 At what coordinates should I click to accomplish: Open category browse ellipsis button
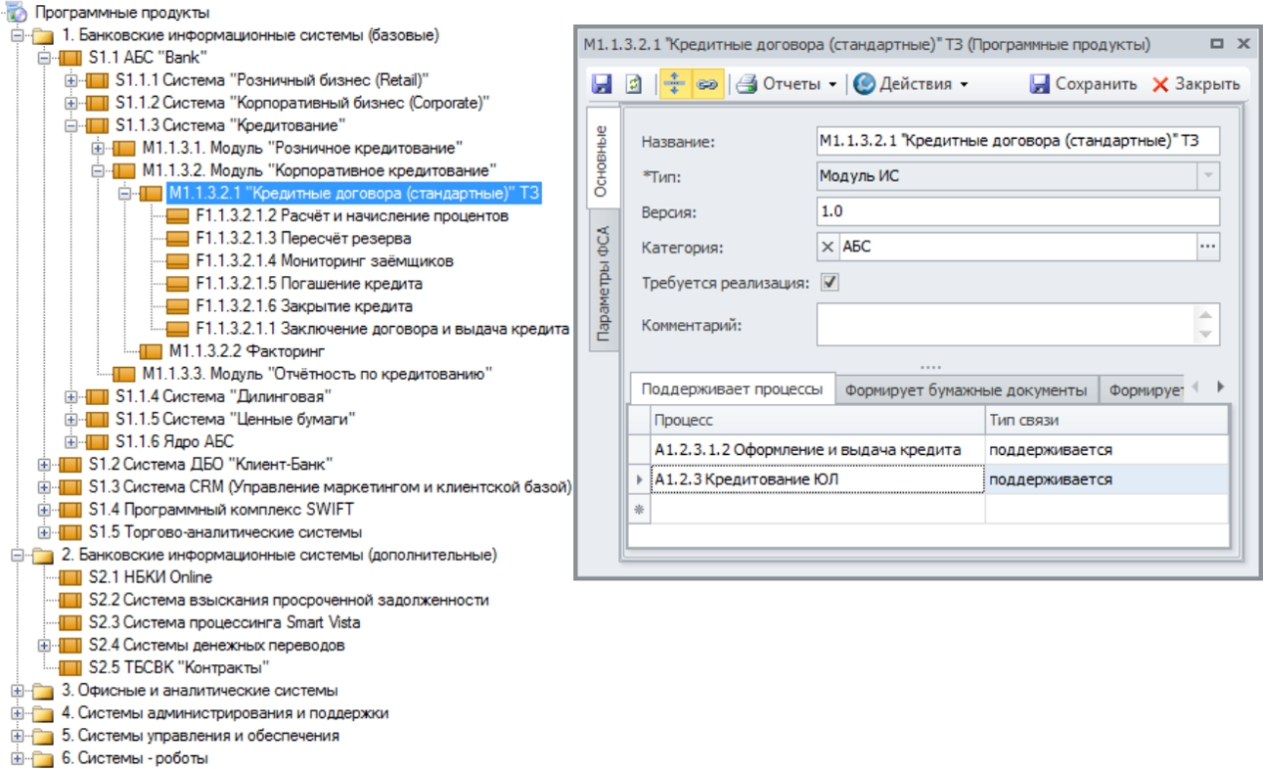pos(1209,246)
